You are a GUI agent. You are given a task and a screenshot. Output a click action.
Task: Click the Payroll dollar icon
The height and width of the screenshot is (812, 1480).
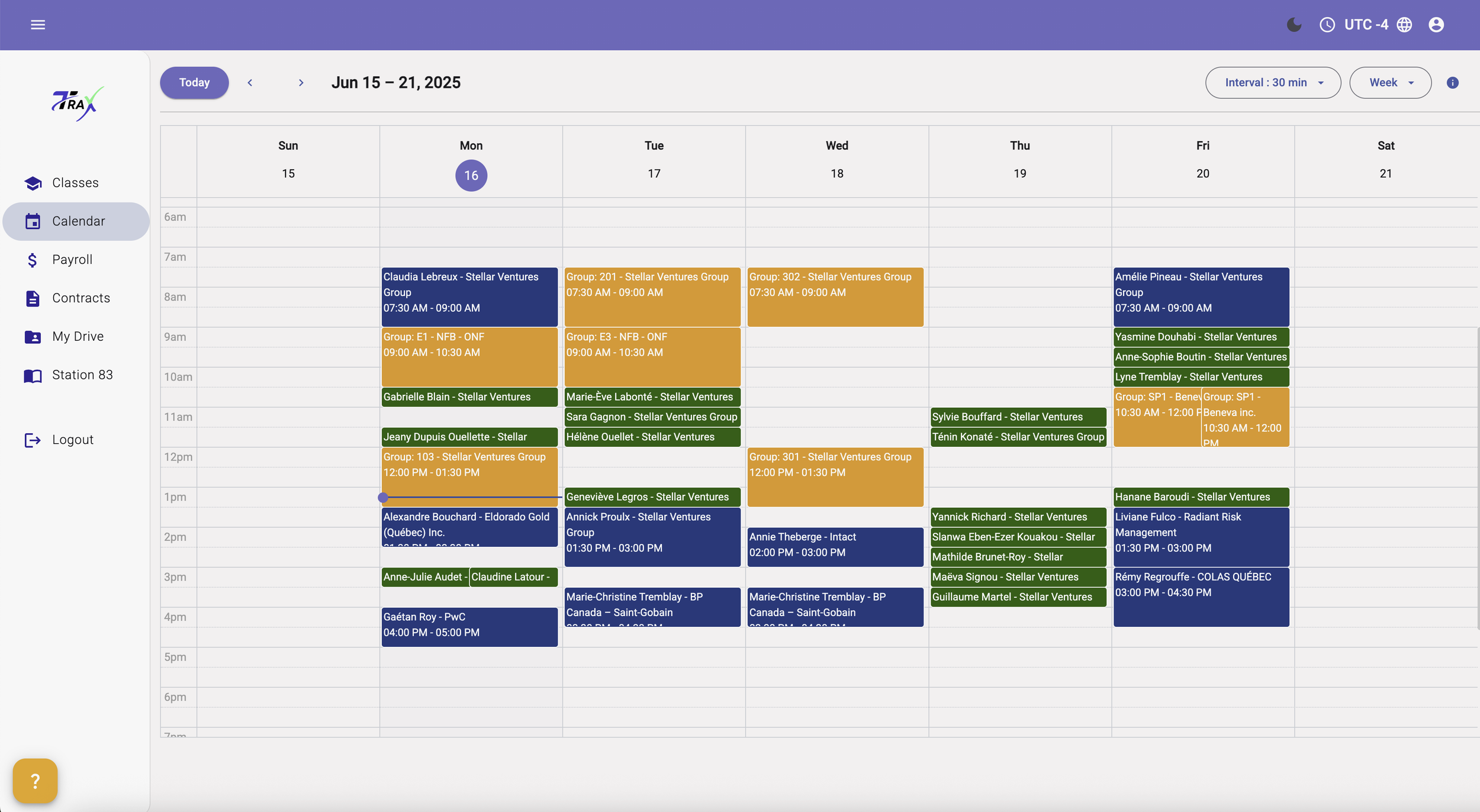33,260
